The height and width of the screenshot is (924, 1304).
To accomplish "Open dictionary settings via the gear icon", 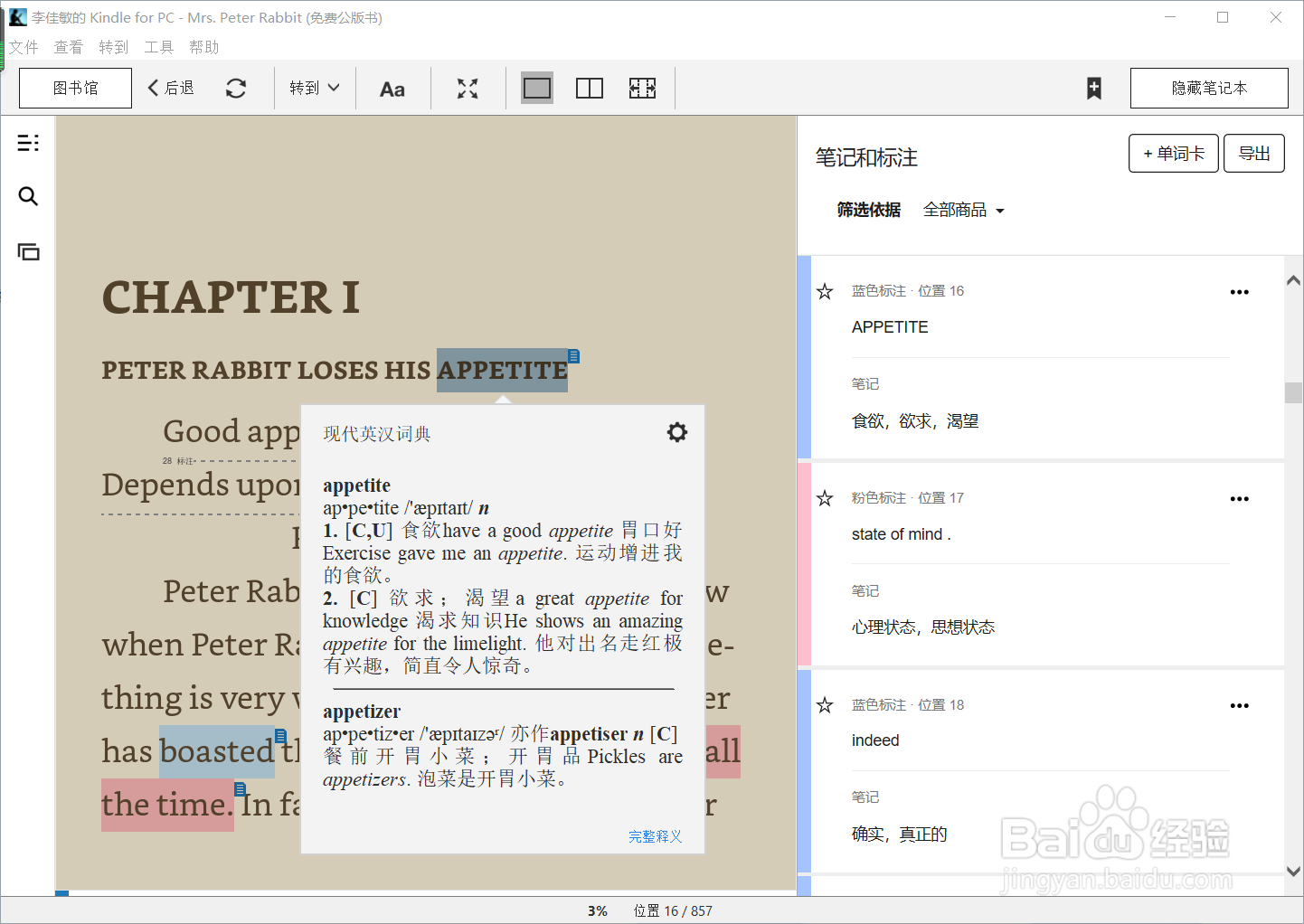I will coord(677,432).
